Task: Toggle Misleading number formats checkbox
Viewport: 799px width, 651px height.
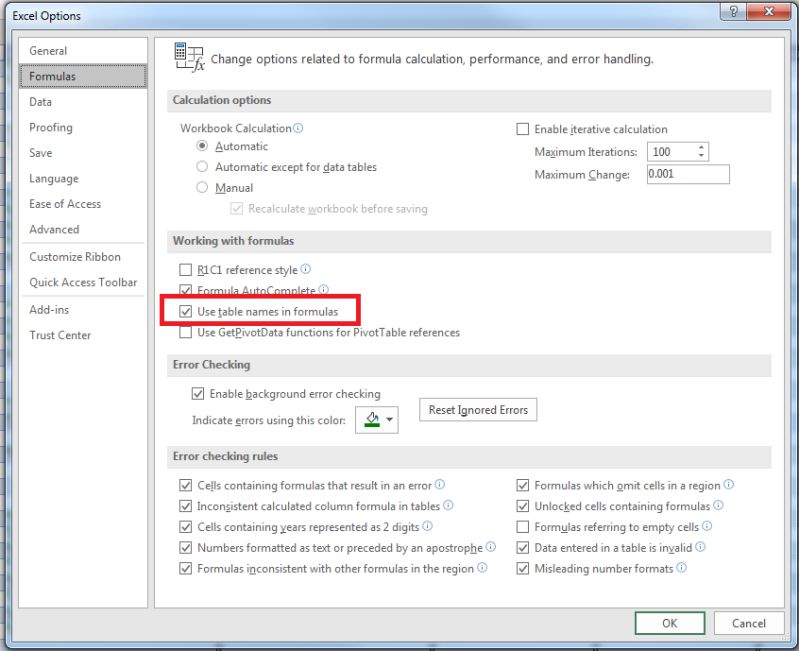Action: tap(523, 568)
